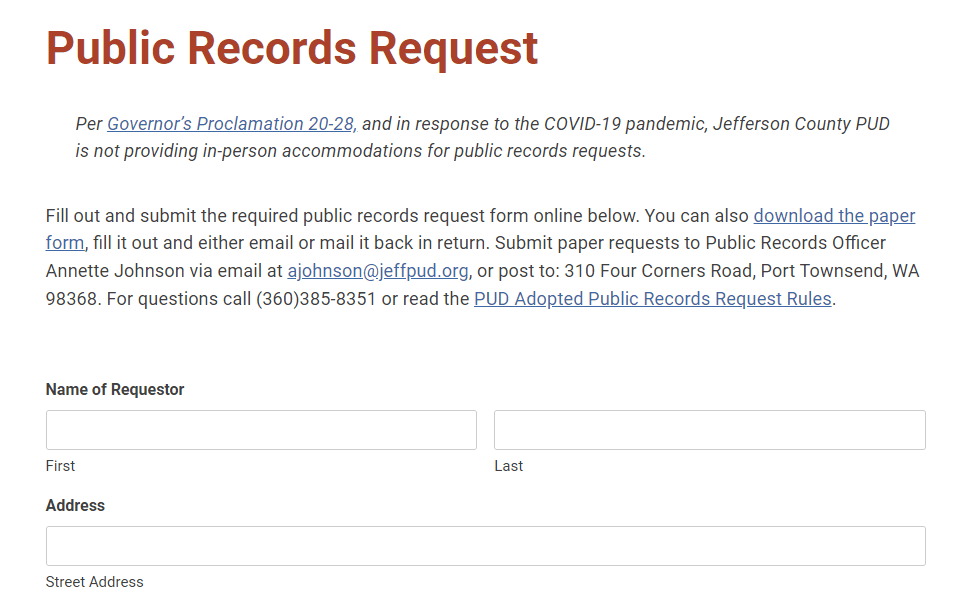Focus the First name input field
Screen dimensions: 954x596
point(261,430)
